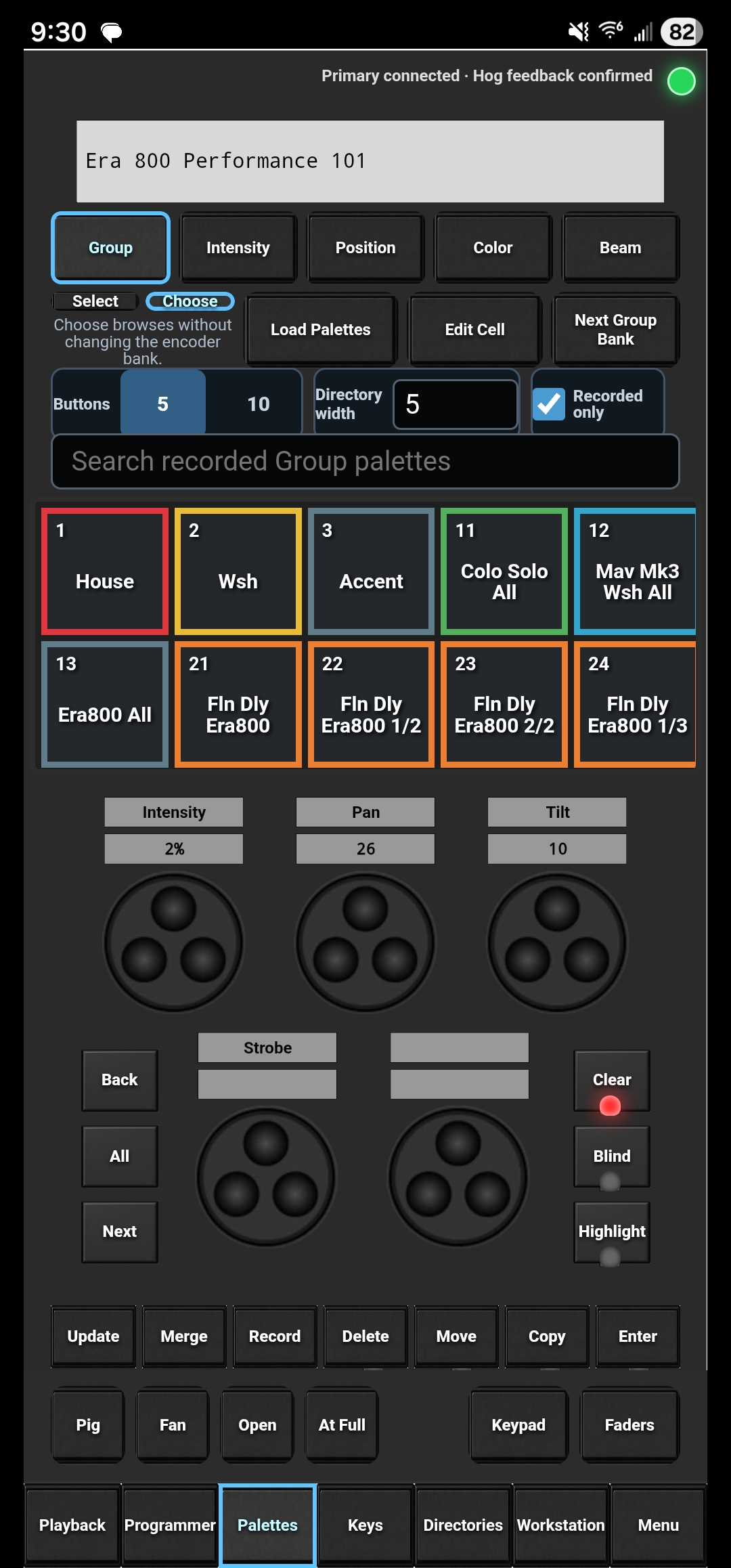Screen dimensions: 731x1568
Task: Toggle Blind mode
Action: pos(612,1156)
